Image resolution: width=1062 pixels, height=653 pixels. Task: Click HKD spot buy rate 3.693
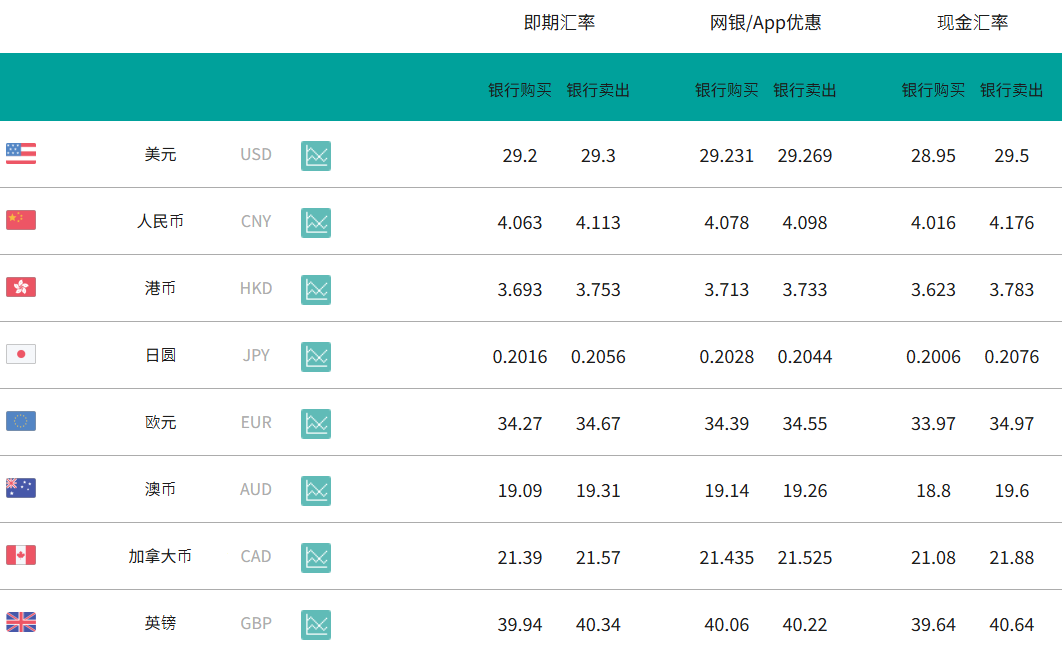[x=519, y=290]
